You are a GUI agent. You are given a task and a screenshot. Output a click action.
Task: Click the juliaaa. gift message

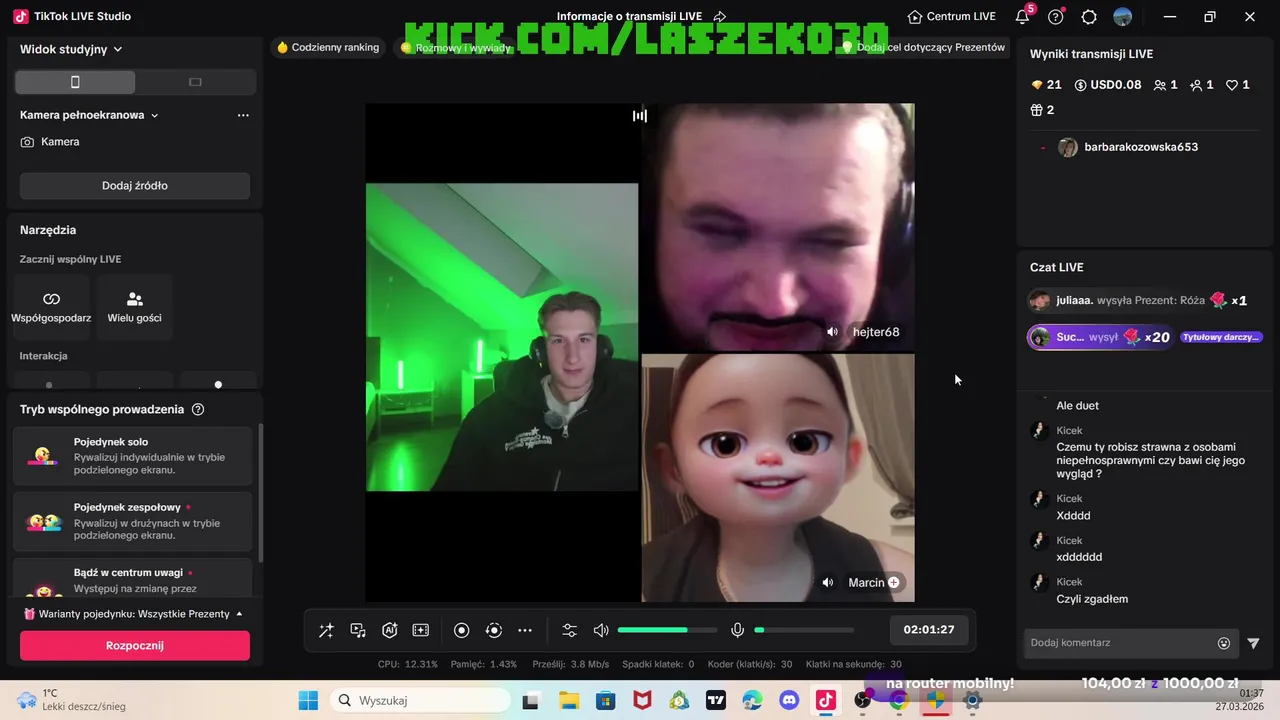point(1139,300)
